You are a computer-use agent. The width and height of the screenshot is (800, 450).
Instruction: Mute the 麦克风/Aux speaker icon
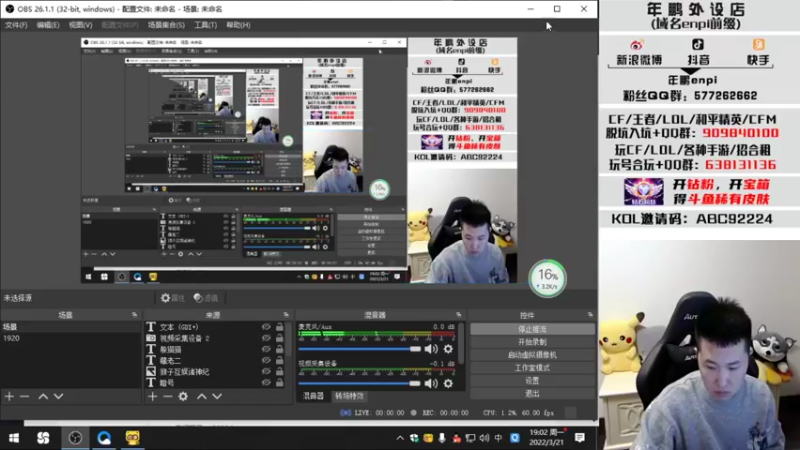coord(431,349)
